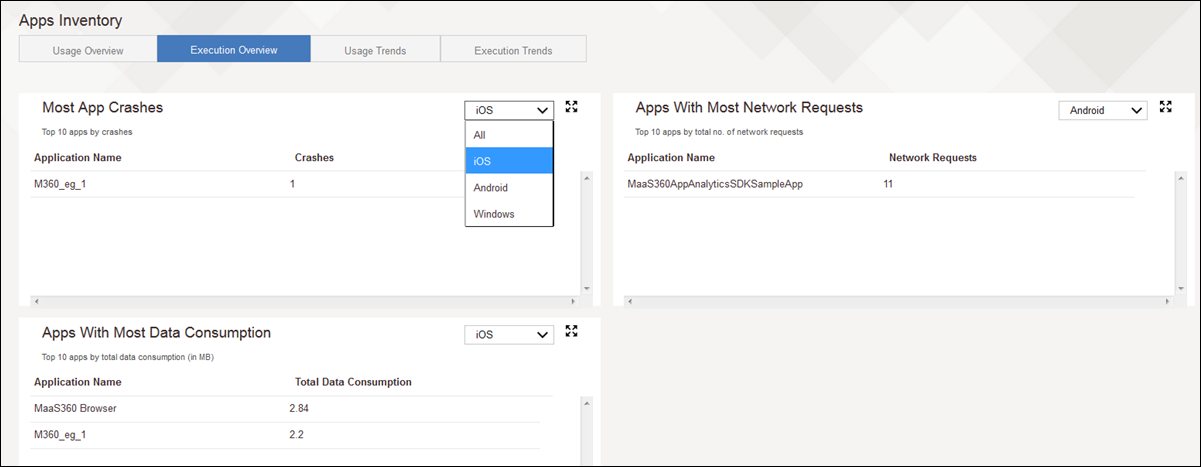Pick Android from the crashes platform list
The height and width of the screenshot is (467, 1201).
508,188
